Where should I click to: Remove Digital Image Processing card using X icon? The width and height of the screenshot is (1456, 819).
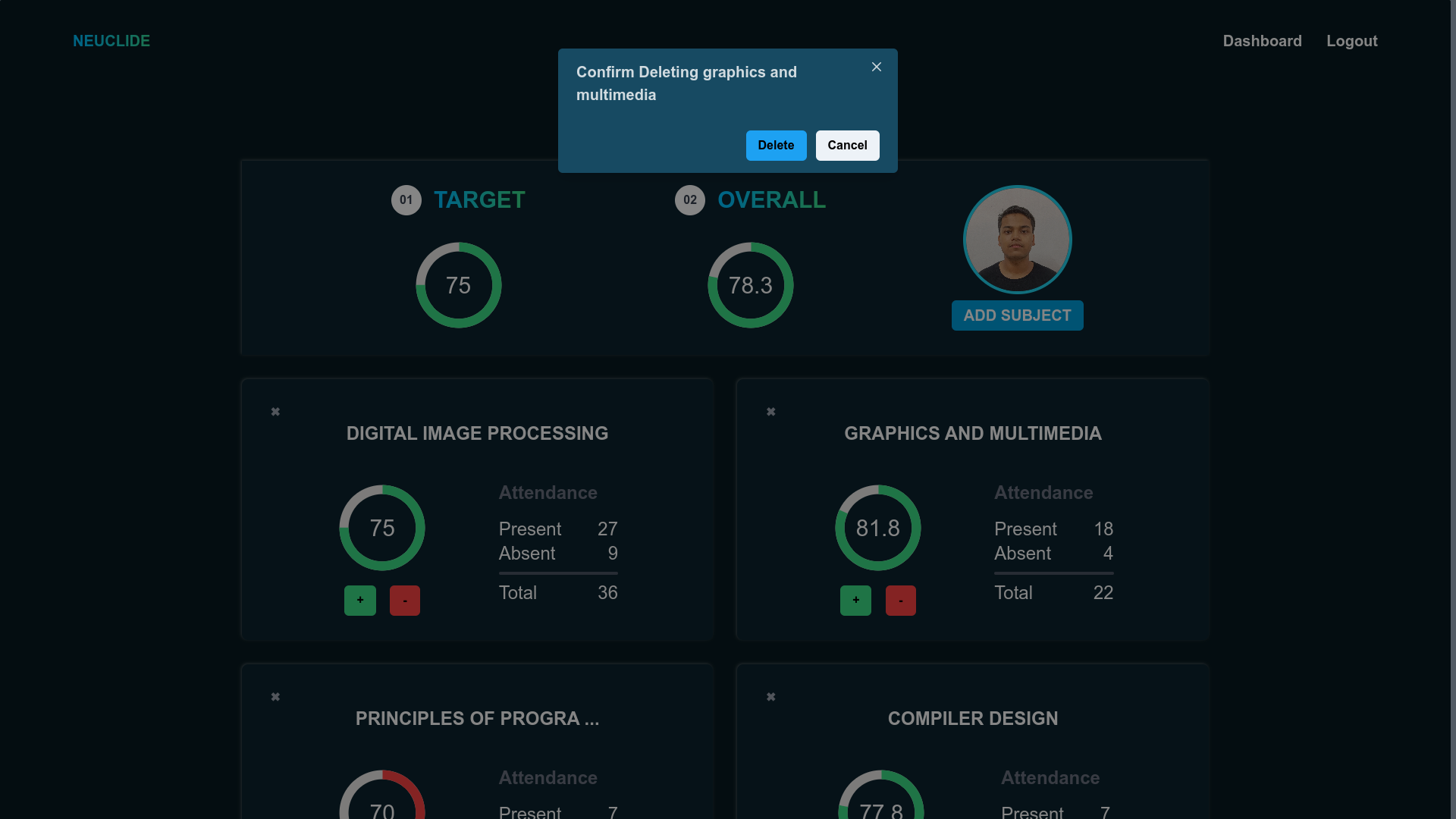[275, 412]
